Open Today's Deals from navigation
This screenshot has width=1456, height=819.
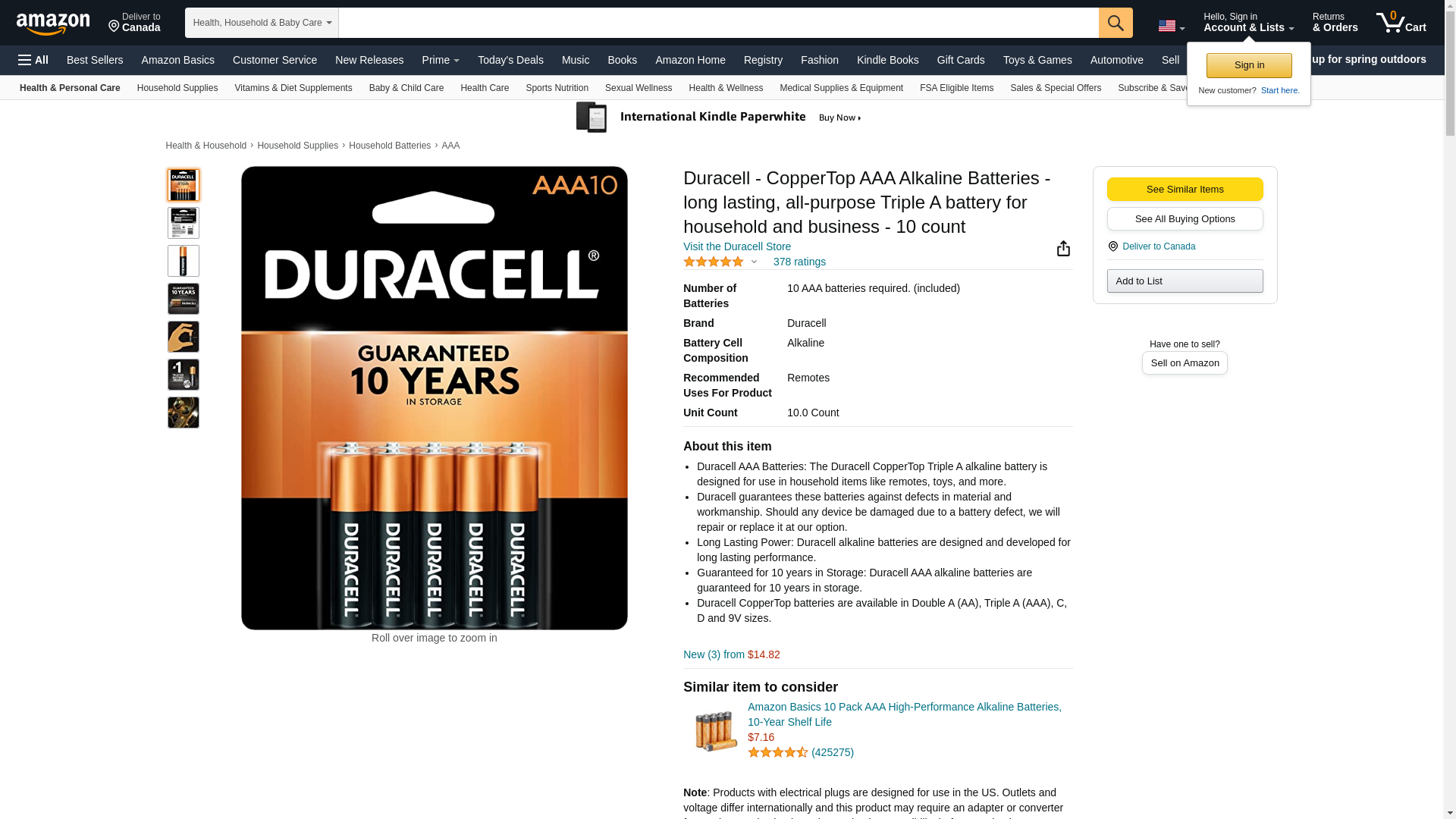(510, 60)
